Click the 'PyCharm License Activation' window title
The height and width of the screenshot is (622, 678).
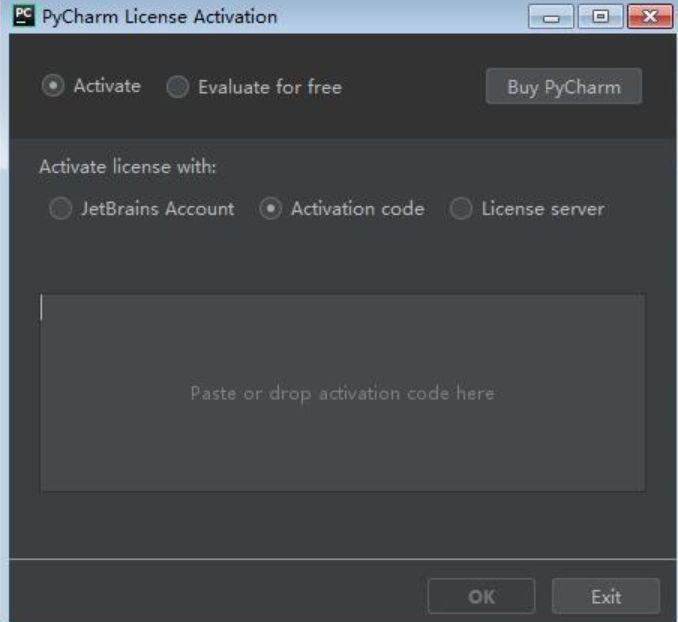(160, 17)
